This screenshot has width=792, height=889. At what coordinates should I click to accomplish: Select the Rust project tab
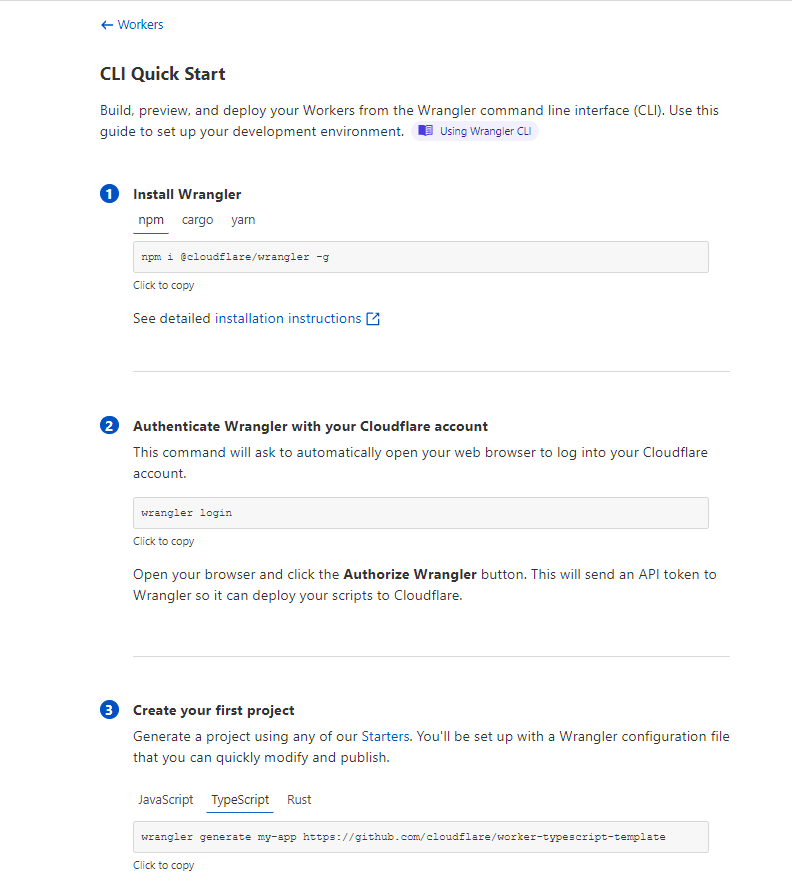pyautogui.click(x=299, y=800)
